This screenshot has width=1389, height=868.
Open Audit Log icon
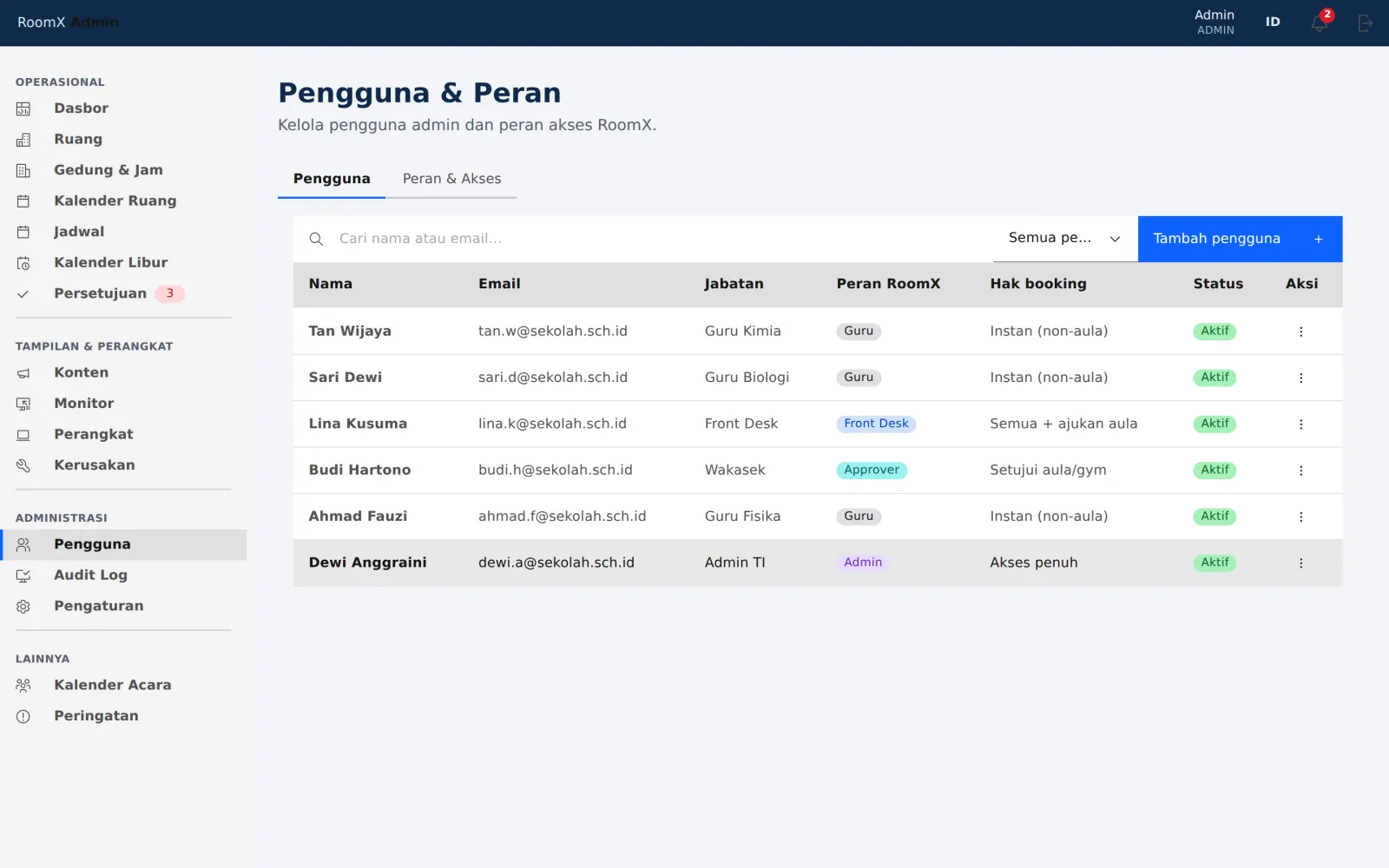click(23, 575)
